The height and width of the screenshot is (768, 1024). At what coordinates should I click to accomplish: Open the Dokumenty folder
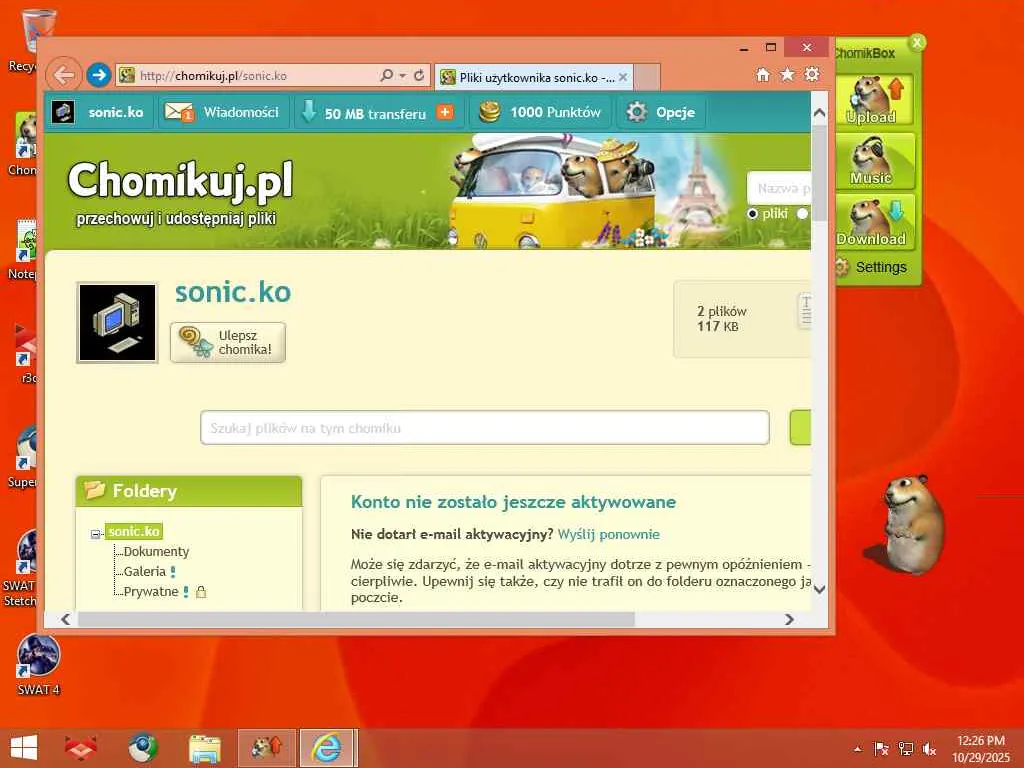coord(156,552)
